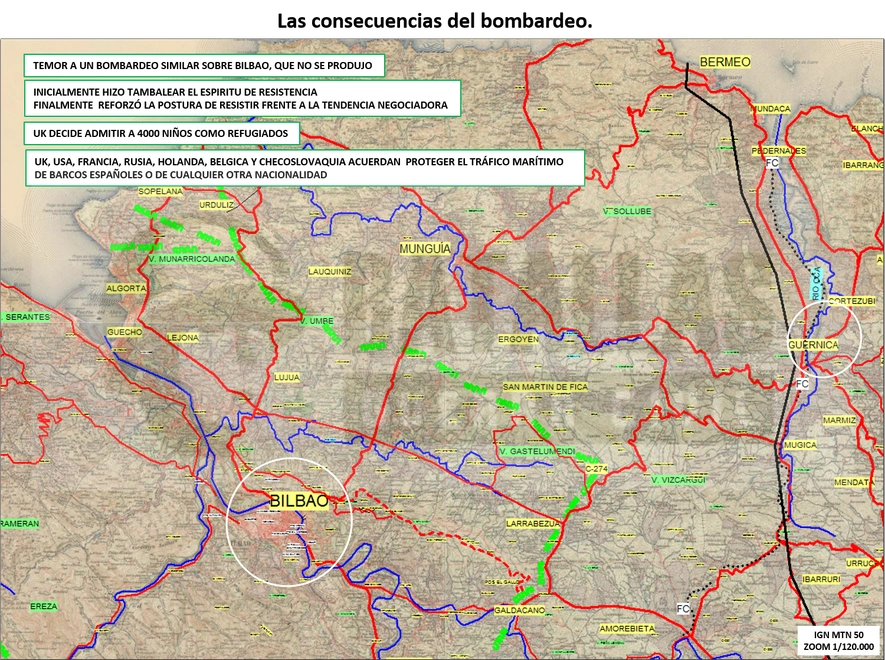This screenshot has width=885, height=660.
Task: Select the BERMEO label on the coast
Action: pos(725,62)
